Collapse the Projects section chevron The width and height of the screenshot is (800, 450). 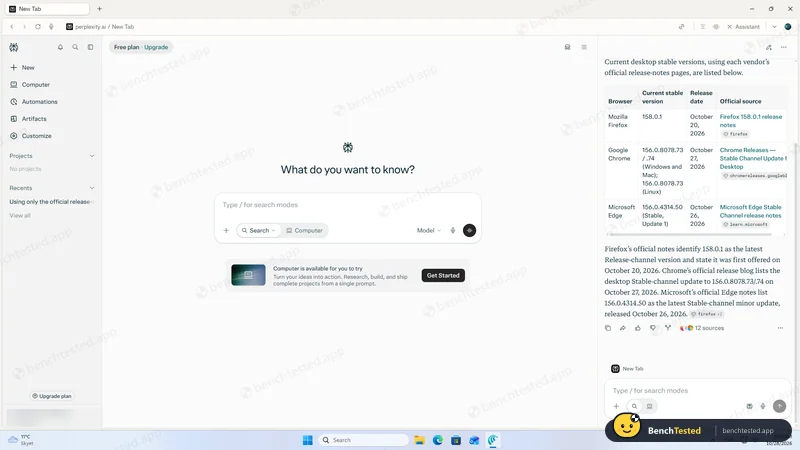pyautogui.click(x=92, y=156)
